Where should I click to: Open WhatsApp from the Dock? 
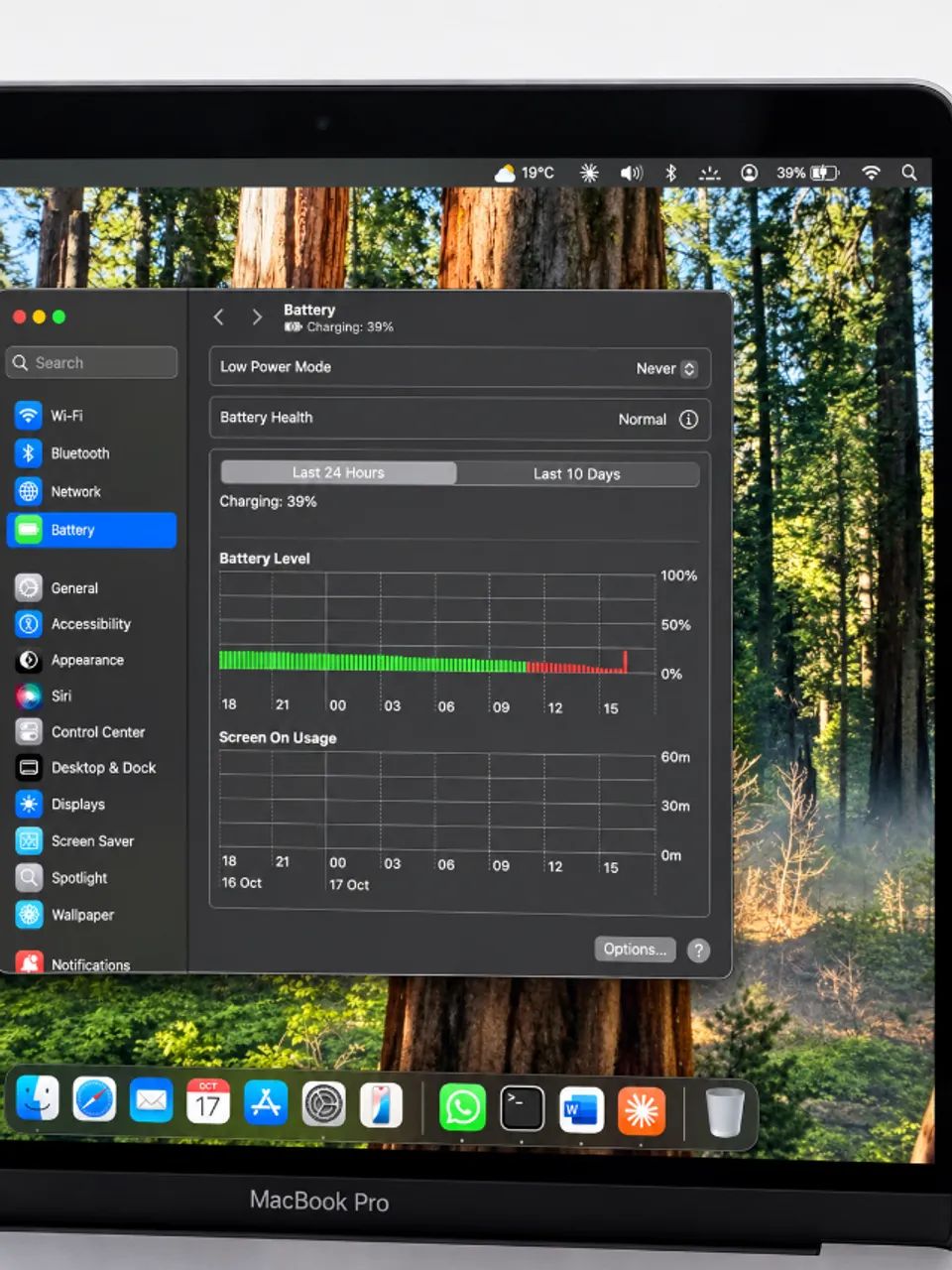pos(462,1107)
